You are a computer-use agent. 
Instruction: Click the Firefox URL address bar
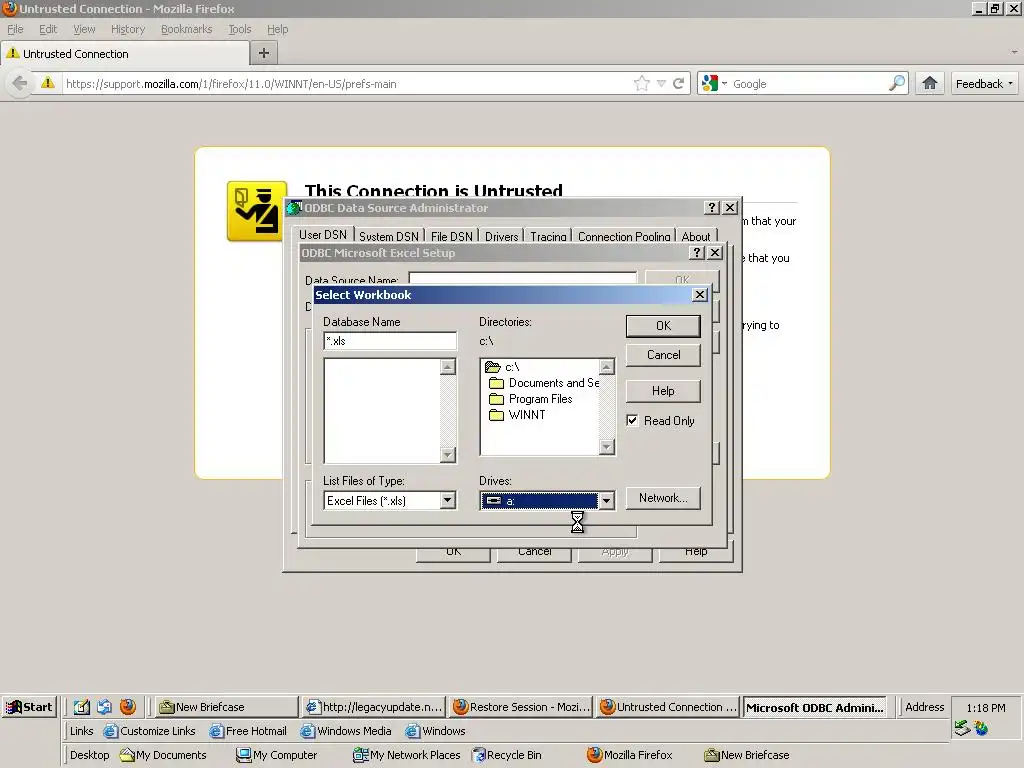point(346,83)
